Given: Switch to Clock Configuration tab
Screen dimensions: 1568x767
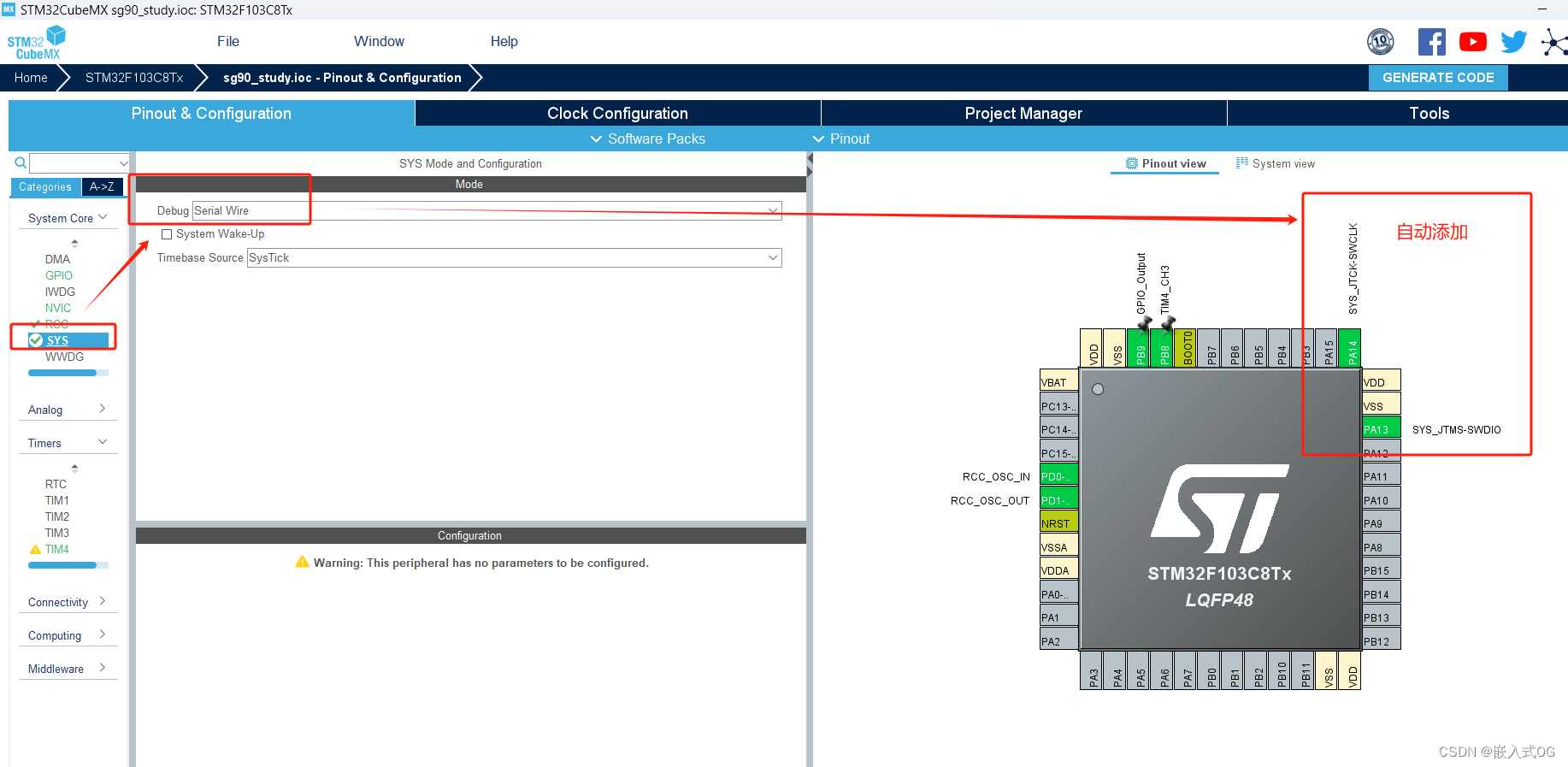Looking at the screenshot, I should pyautogui.click(x=617, y=113).
